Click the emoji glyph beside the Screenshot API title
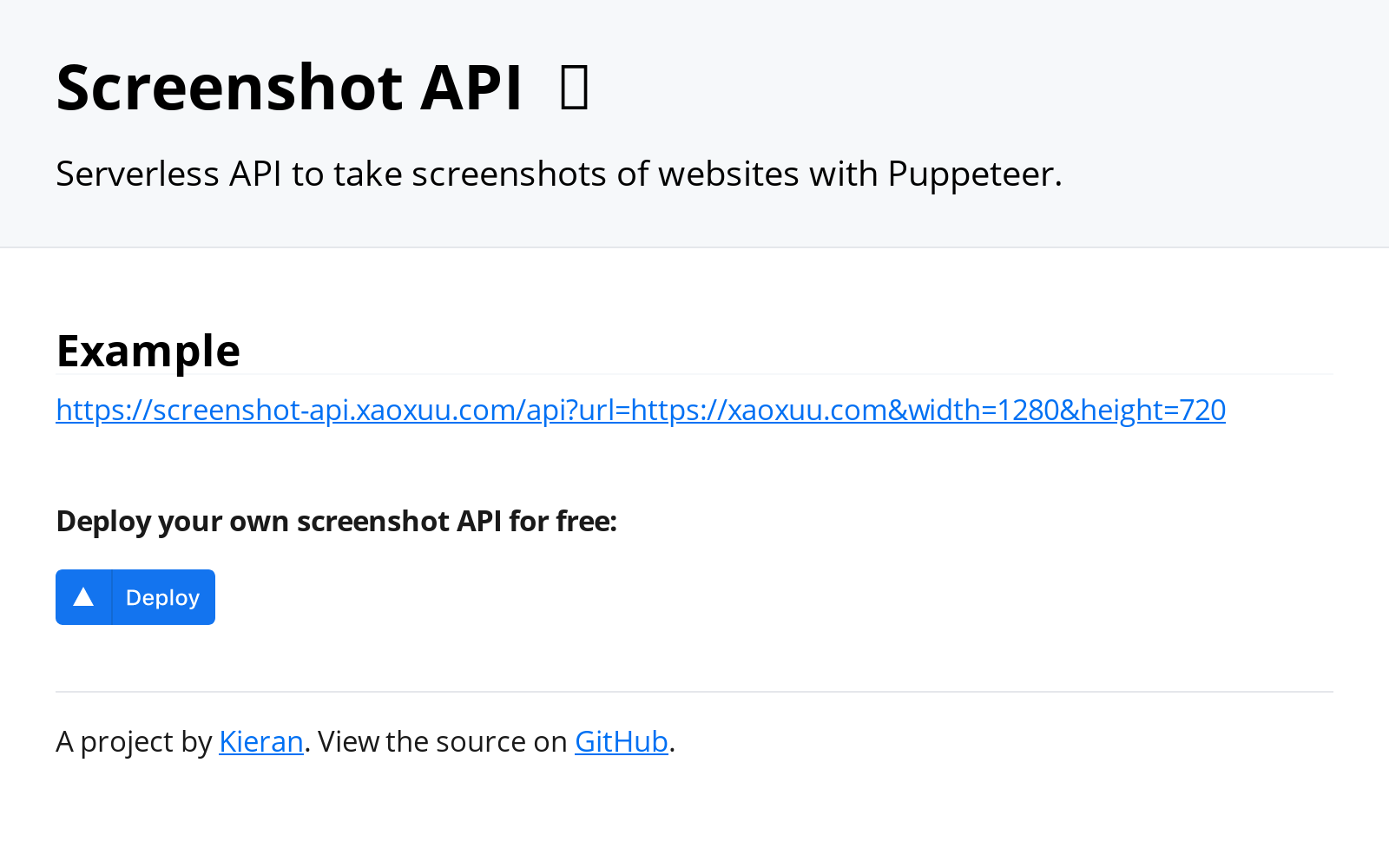Image resolution: width=1389 pixels, height=868 pixels. coord(574,88)
